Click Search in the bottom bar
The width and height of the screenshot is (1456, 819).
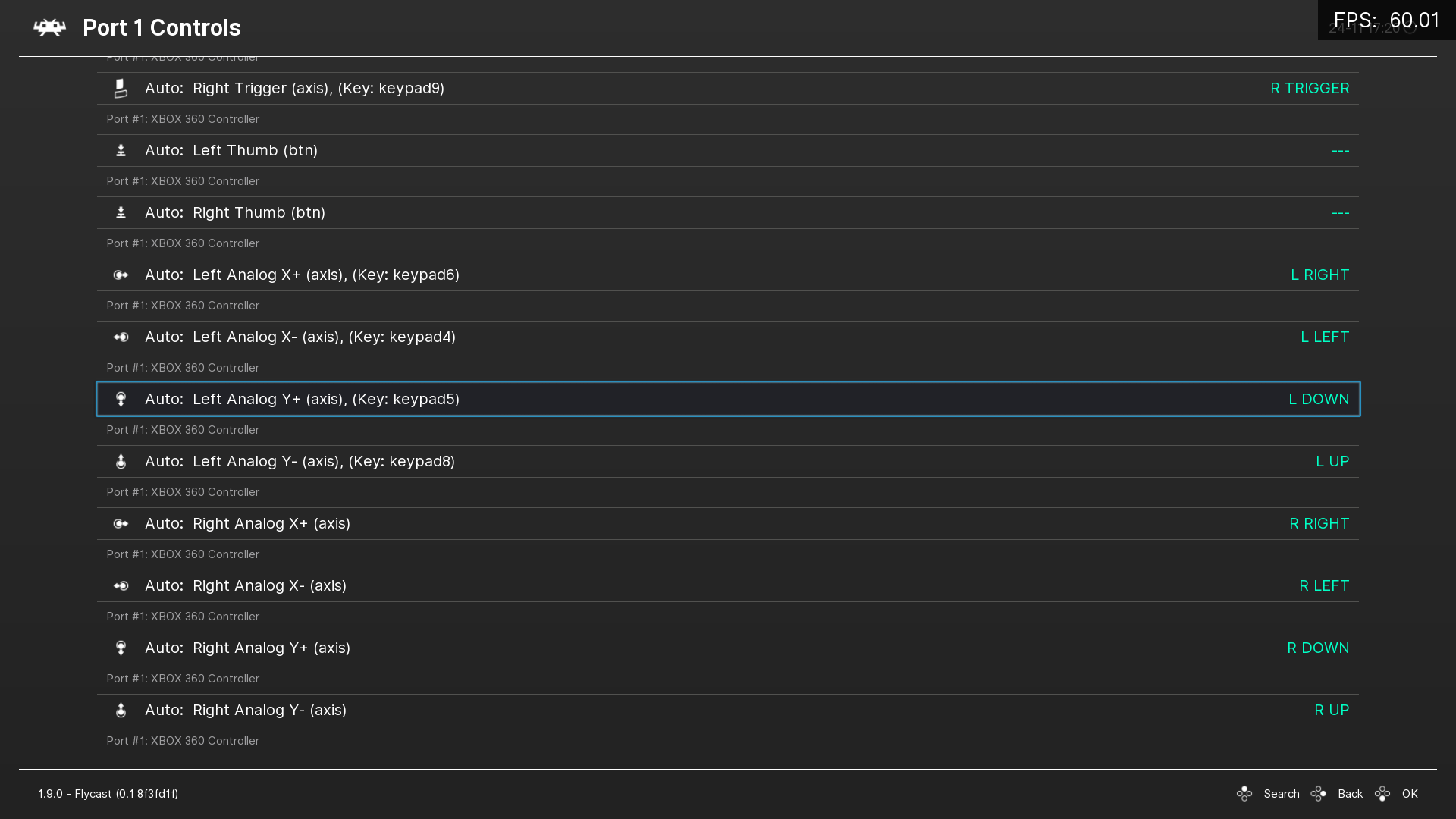(x=1282, y=793)
